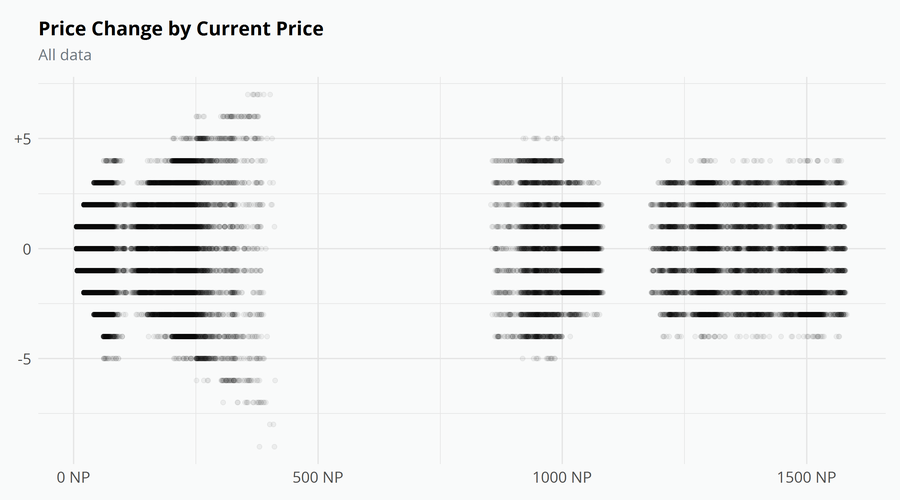Click the '0' y-axis label
900x500 pixels.
click(x=27, y=249)
